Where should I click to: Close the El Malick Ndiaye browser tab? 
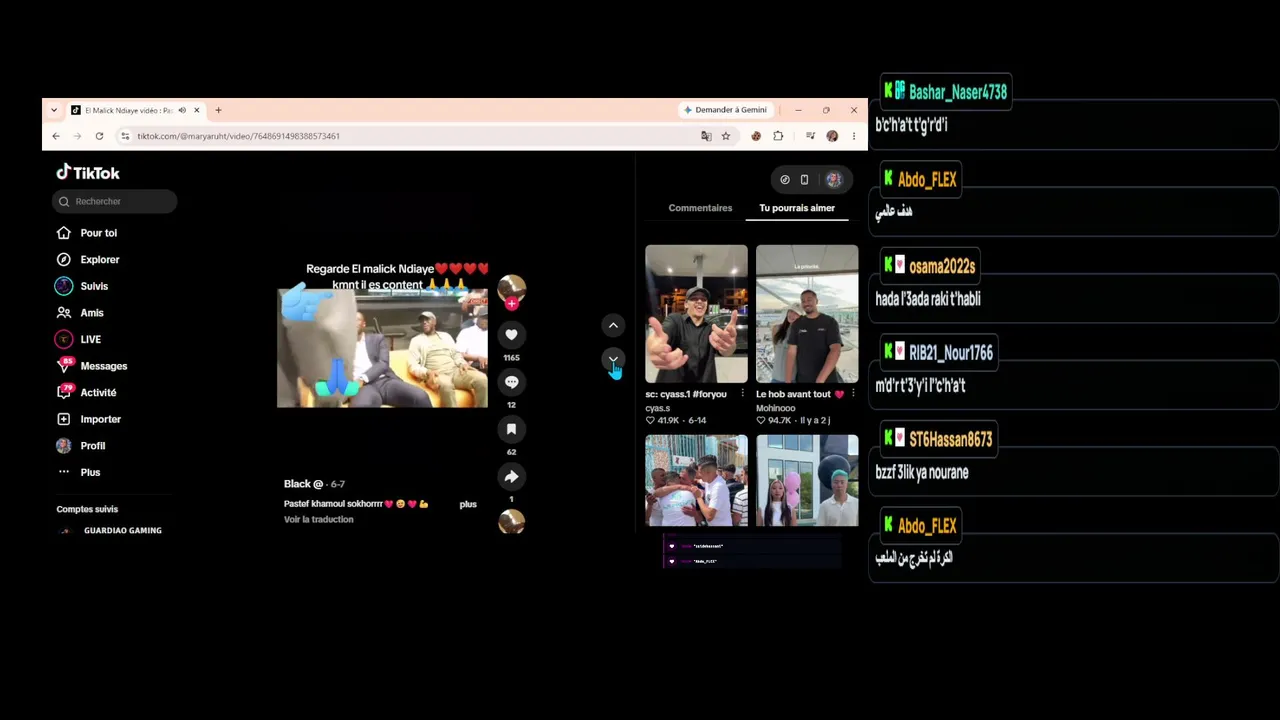click(197, 110)
